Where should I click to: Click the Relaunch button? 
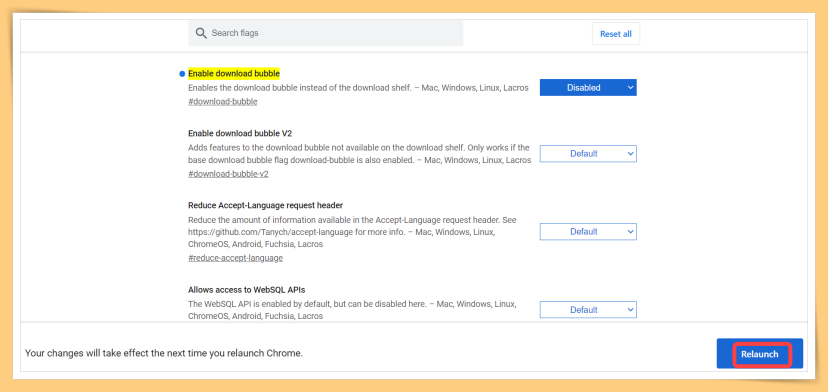click(x=759, y=353)
